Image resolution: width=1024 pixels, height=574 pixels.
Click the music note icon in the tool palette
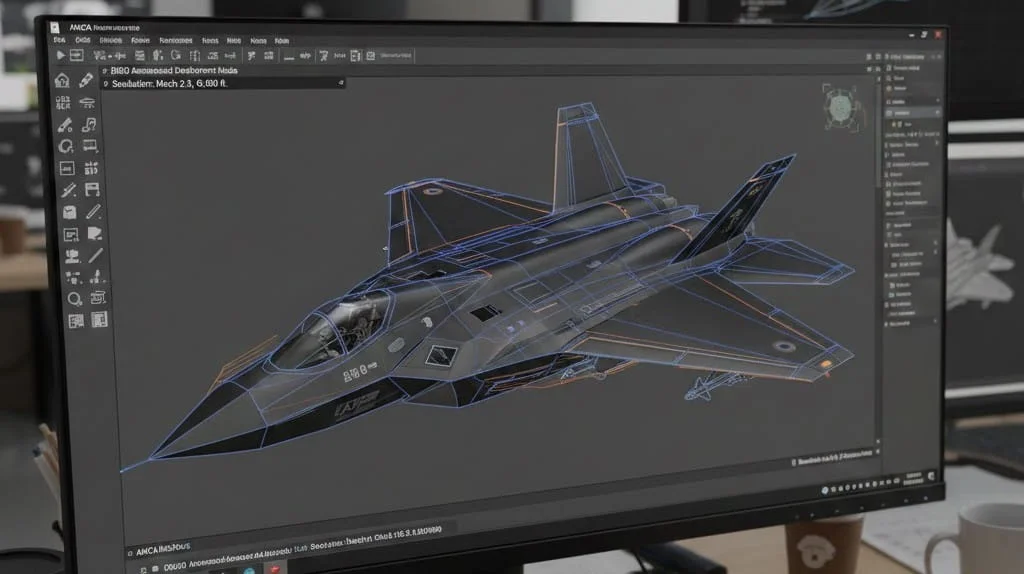pos(89,124)
